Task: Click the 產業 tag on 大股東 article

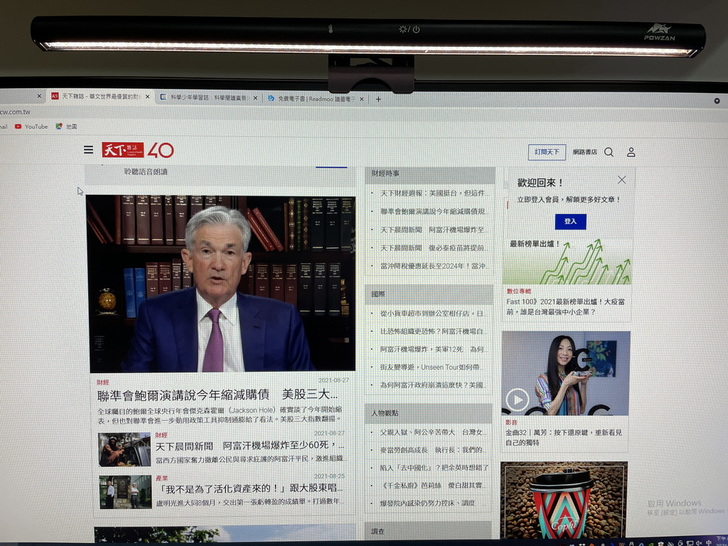Action: pyautogui.click(x=162, y=478)
